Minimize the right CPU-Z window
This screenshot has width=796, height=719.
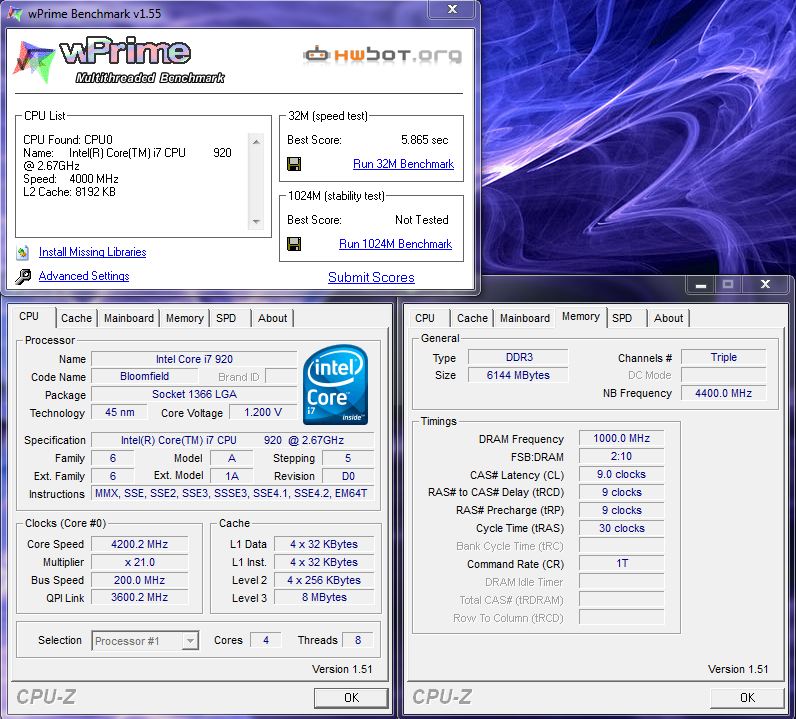pyautogui.click(x=701, y=284)
